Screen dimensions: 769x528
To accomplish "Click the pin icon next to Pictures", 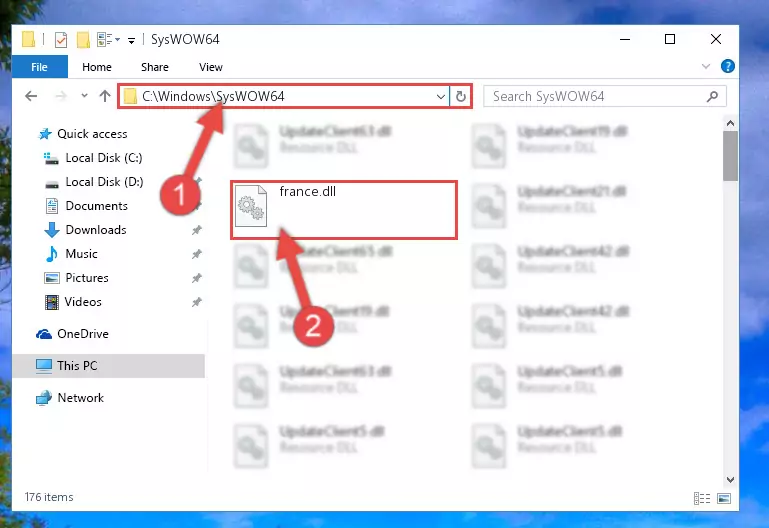I will tap(197, 278).
